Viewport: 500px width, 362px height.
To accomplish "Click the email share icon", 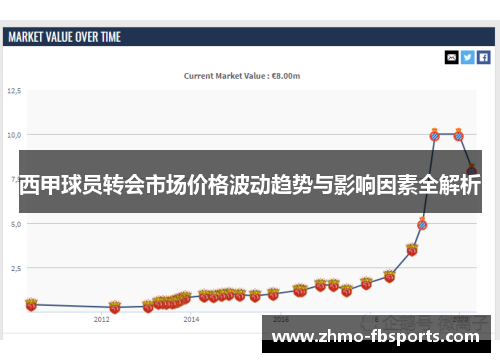I will click(452, 57).
